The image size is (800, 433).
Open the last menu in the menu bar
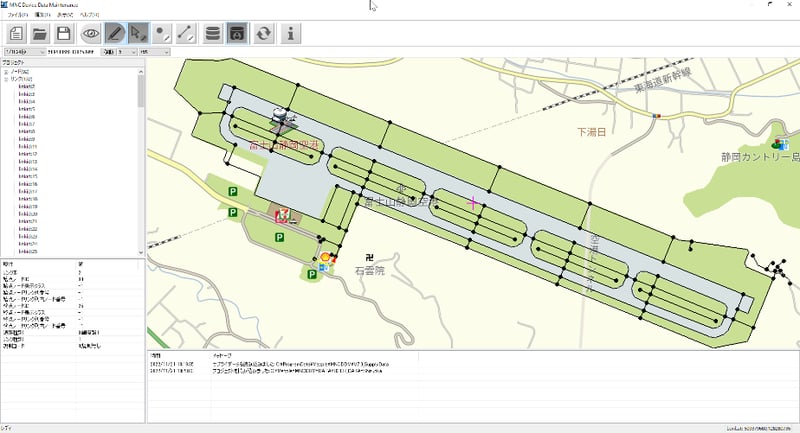pos(89,17)
